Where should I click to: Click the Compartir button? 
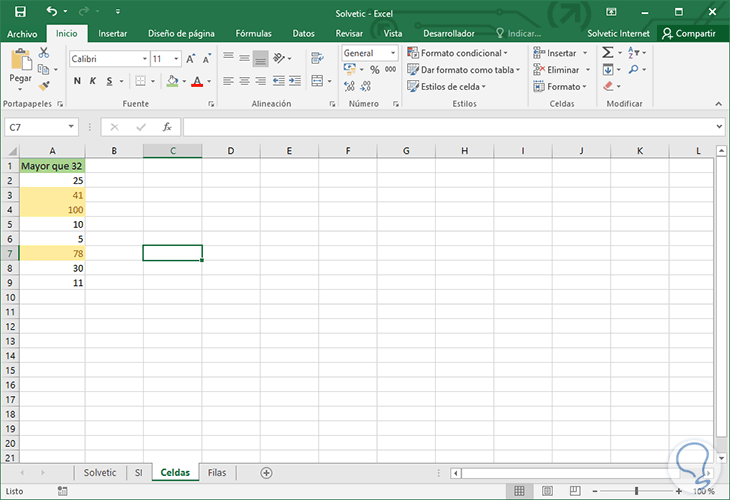coord(689,34)
